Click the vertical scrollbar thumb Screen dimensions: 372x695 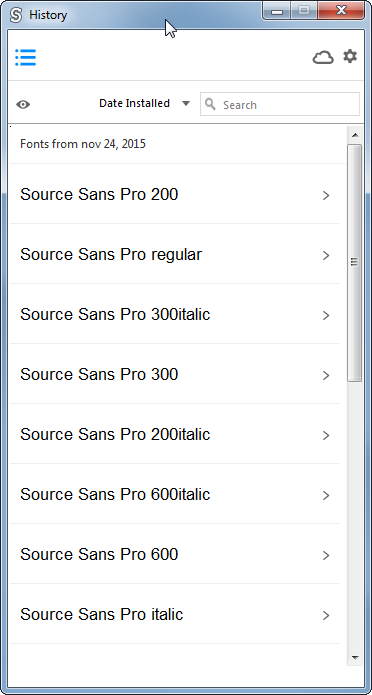click(x=354, y=262)
